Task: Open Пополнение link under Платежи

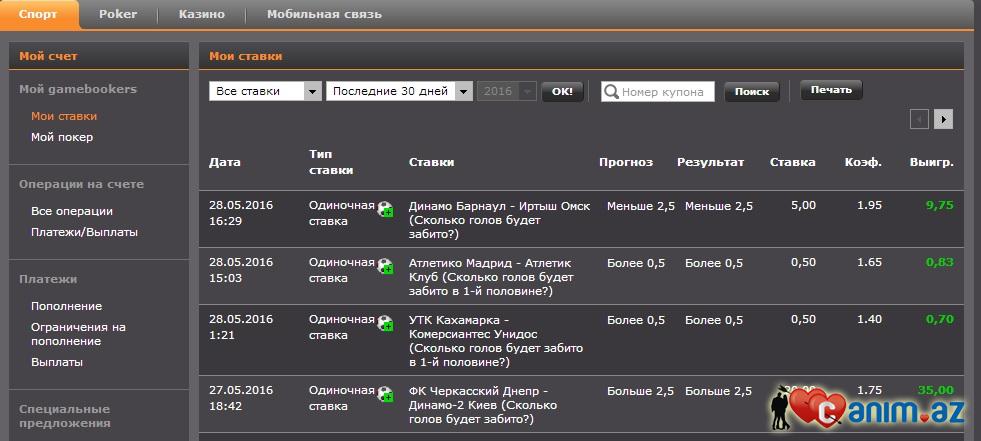Action: point(66,306)
